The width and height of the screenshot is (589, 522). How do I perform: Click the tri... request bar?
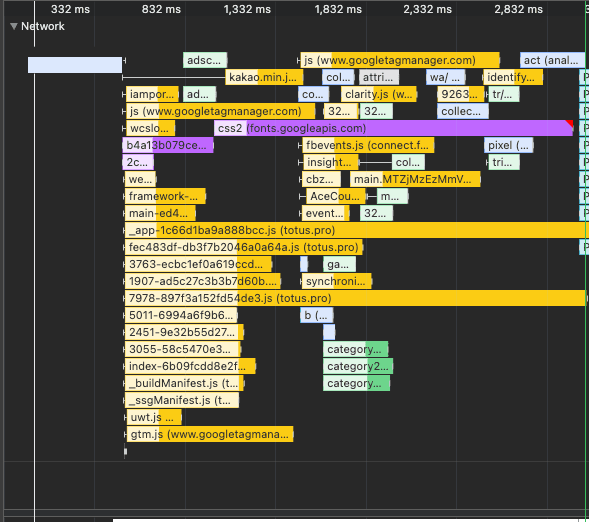pyautogui.click(x=504, y=162)
